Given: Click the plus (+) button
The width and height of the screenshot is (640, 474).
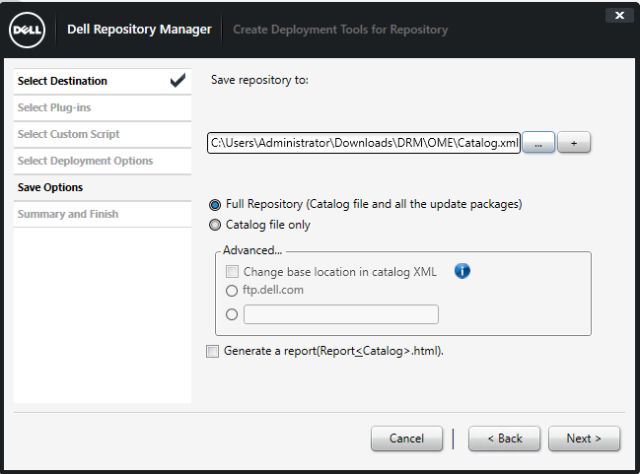Looking at the screenshot, I should [574, 143].
